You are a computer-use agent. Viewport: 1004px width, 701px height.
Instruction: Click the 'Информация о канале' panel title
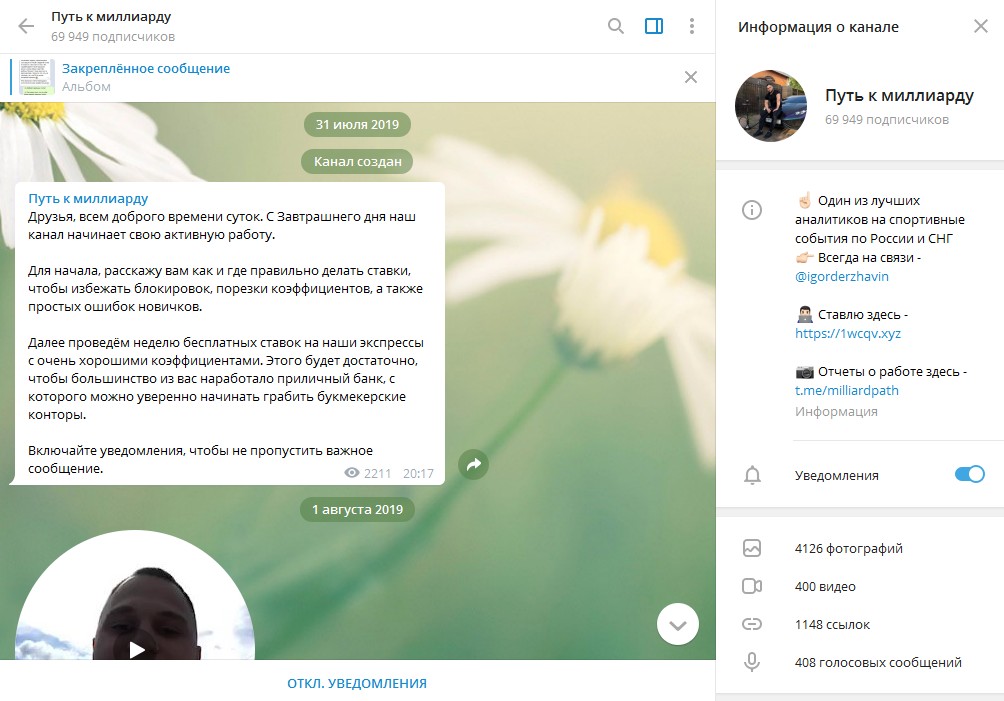pyautogui.click(x=818, y=27)
